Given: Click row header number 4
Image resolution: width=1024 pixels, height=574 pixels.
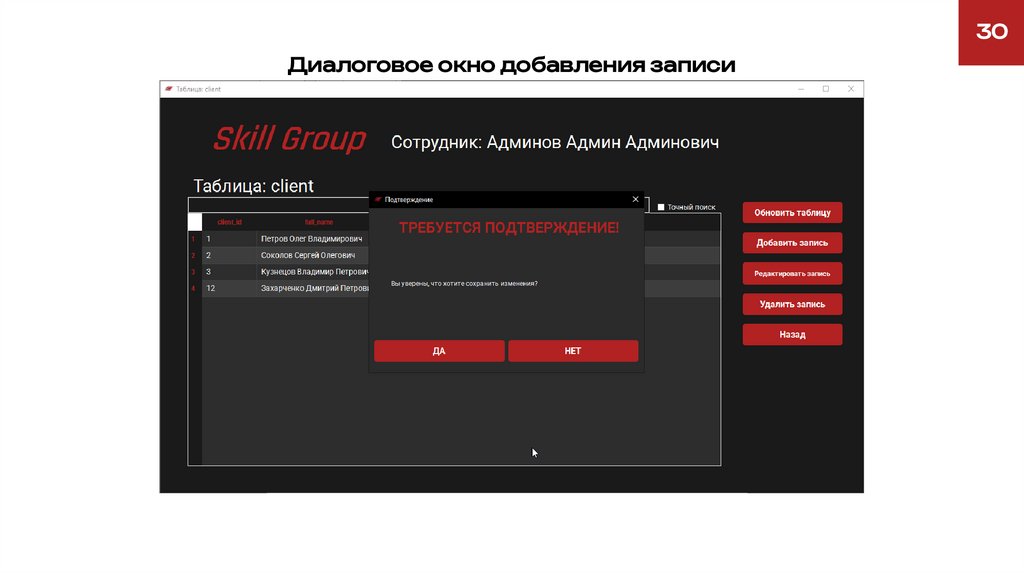Looking at the screenshot, I should point(193,288).
